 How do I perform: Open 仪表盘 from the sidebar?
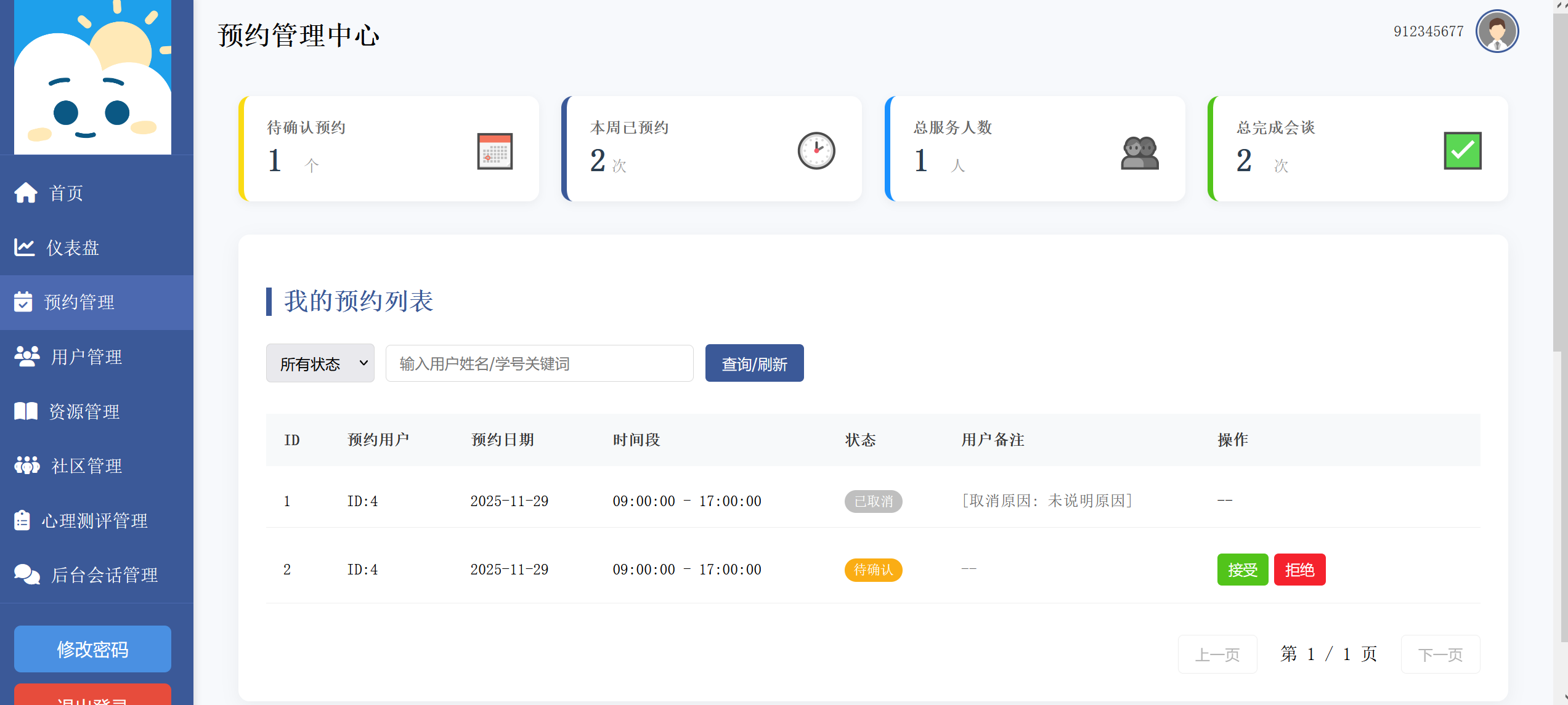(97, 248)
